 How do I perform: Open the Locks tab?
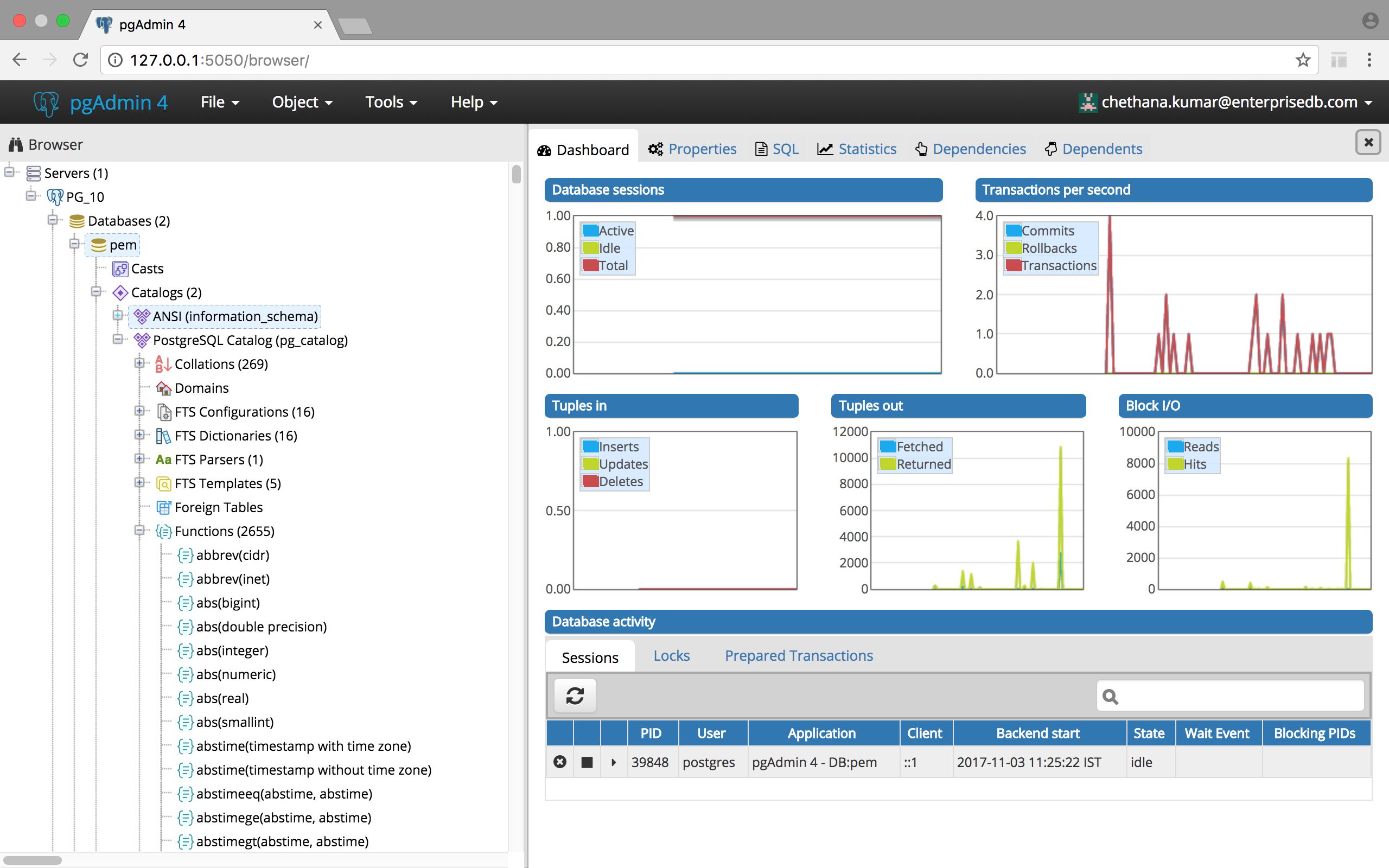671,655
